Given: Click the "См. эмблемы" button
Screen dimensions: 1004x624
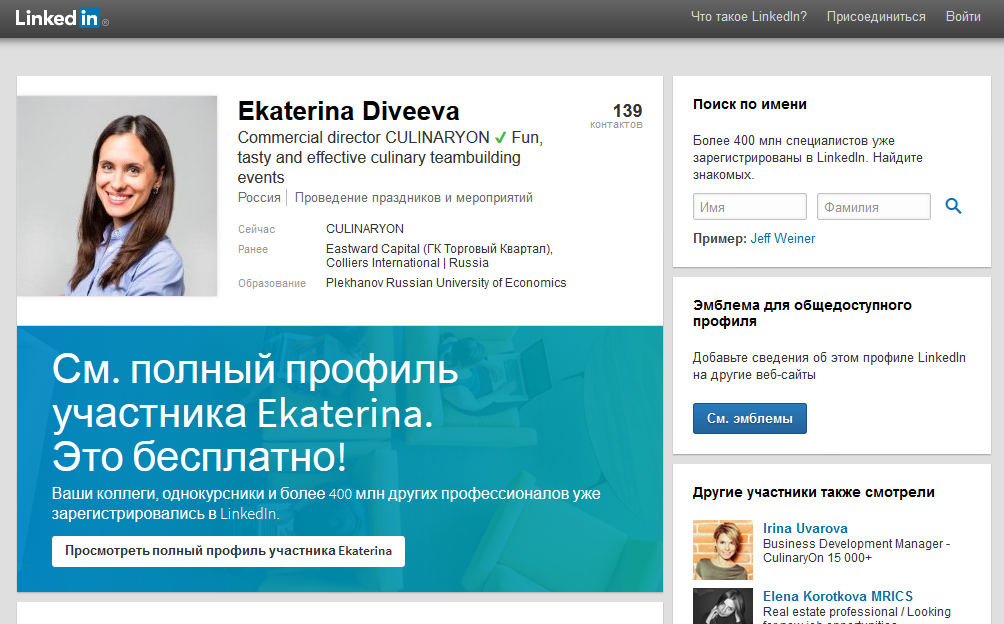Looking at the screenshot, I should 749,419.
